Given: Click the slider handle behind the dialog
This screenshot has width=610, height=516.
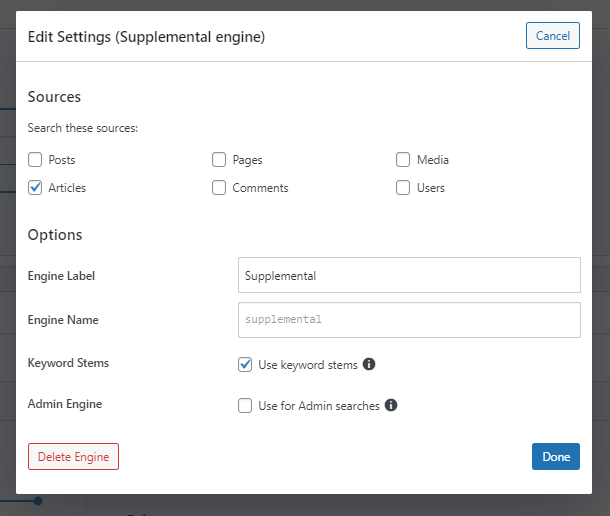Looking at the screenshot, I should click(x=38, y=501).
